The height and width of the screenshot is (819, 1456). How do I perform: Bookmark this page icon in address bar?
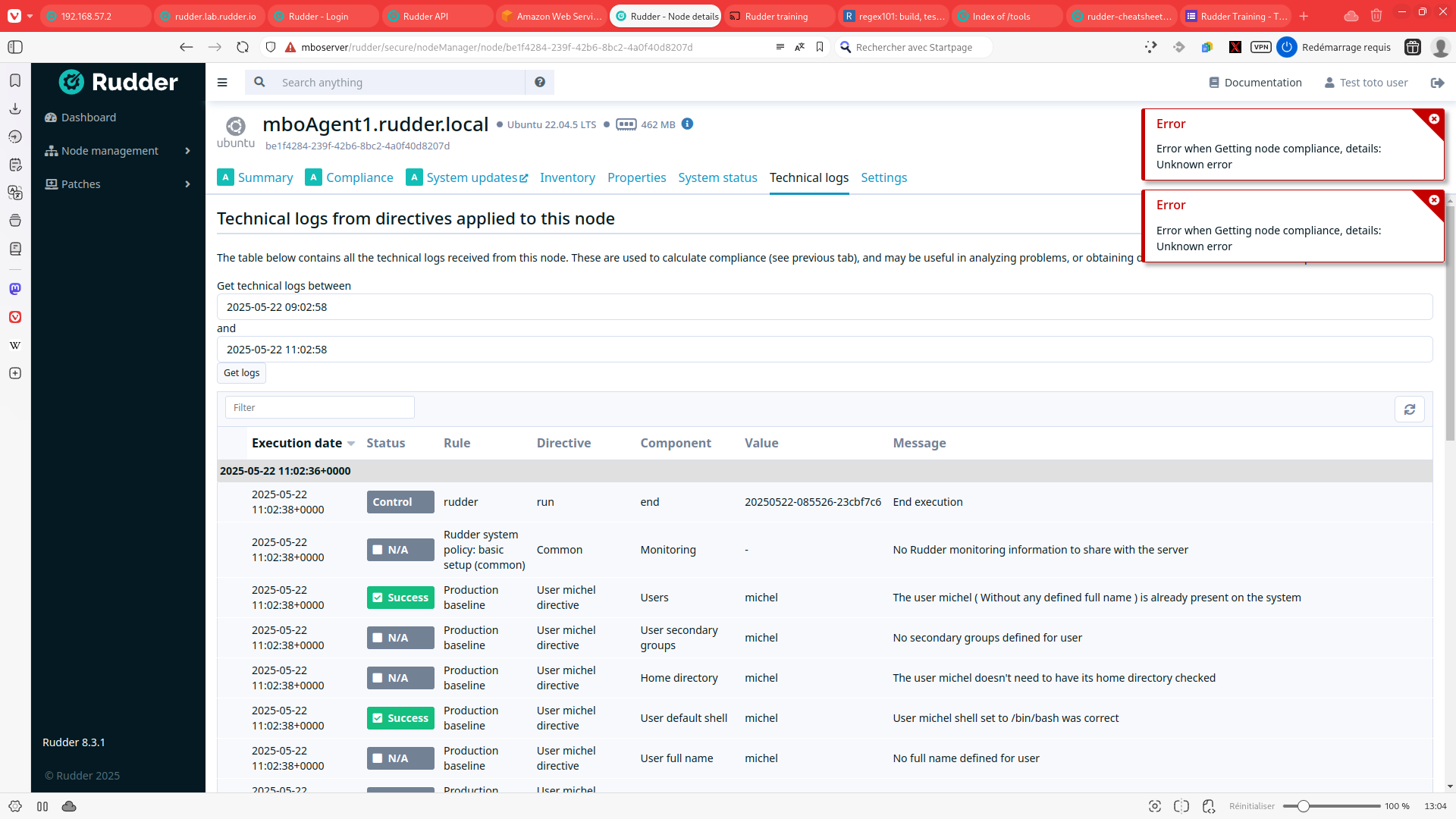(x=820, y=47)
